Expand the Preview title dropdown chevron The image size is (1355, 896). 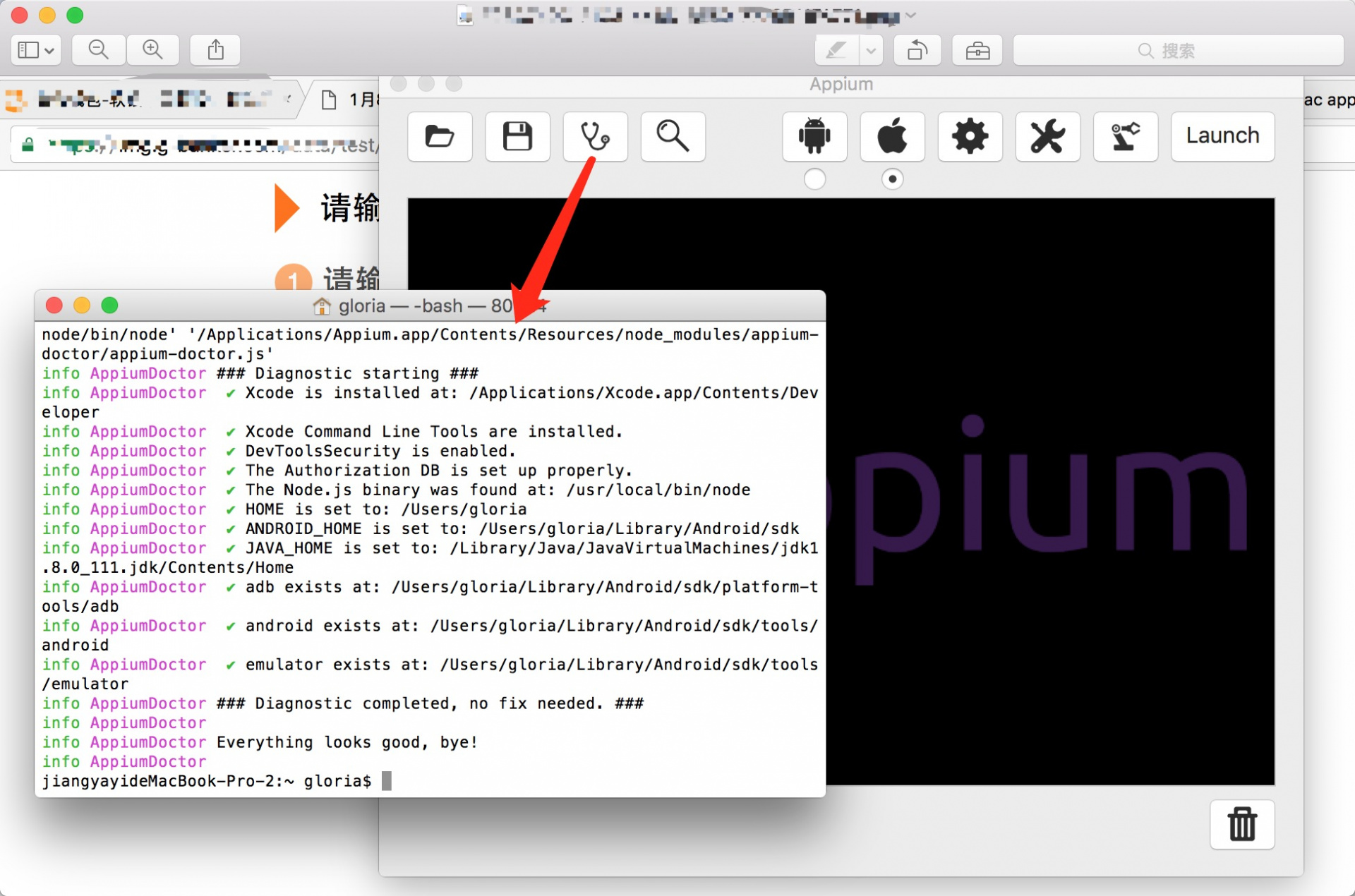[910, 15]
